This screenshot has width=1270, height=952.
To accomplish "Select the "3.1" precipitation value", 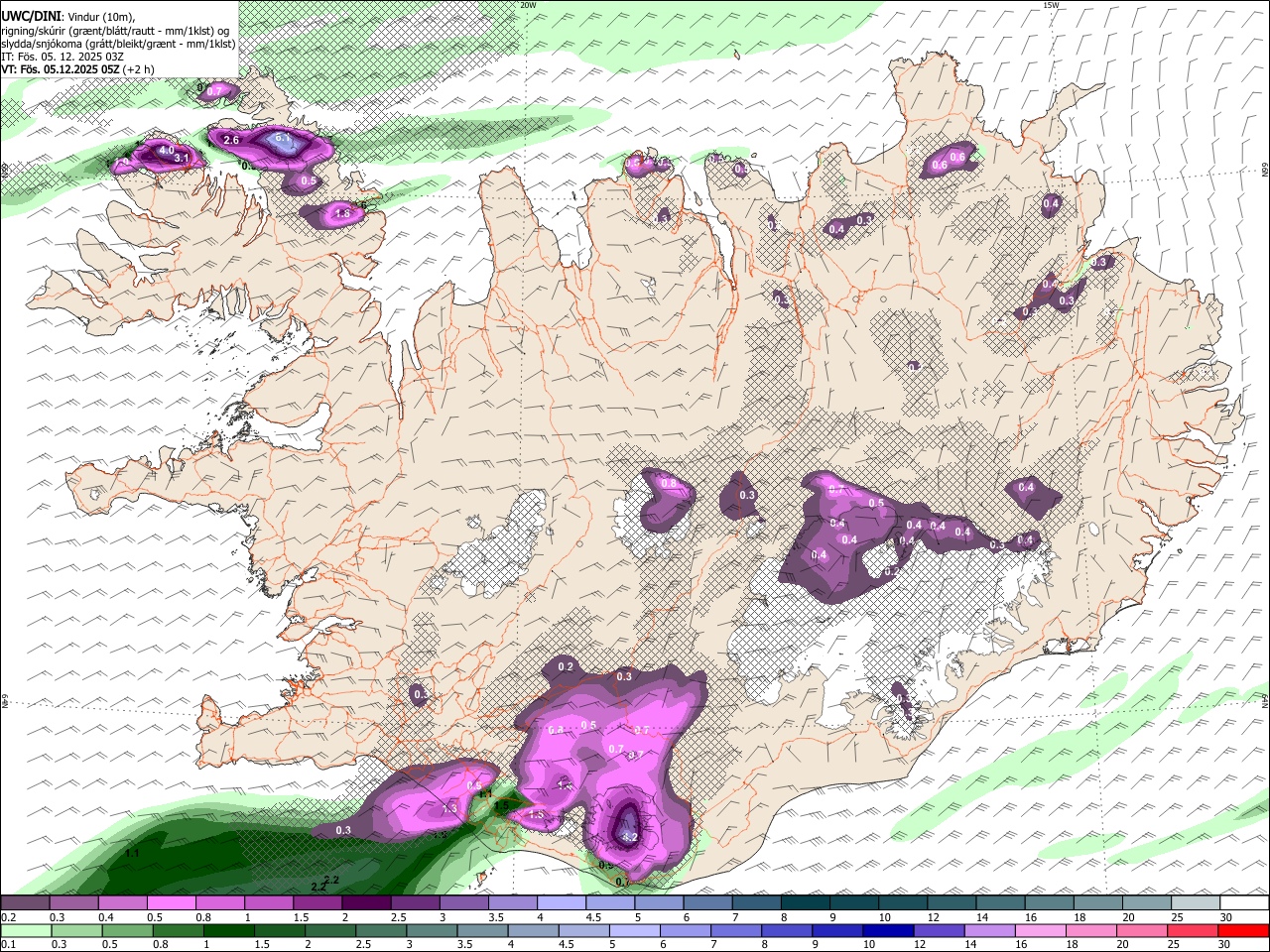I will pos(182,158).
